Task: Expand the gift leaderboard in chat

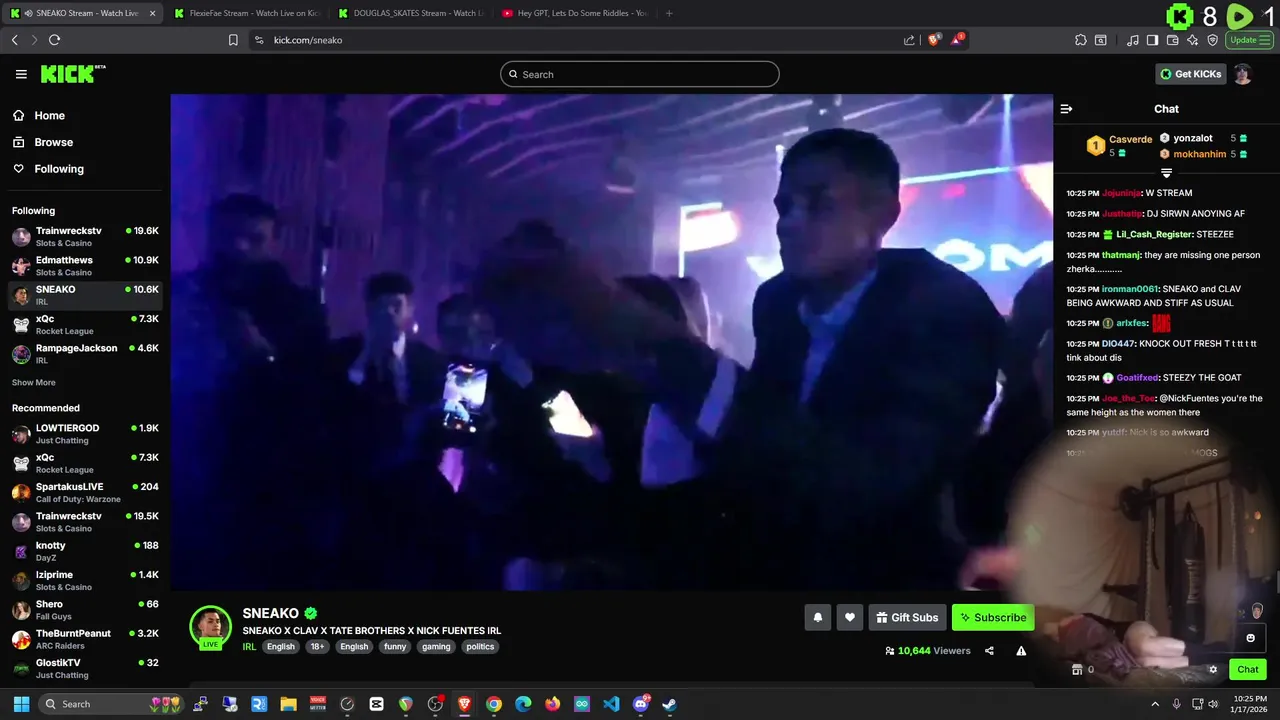Action: click(x=1166, y=173)
